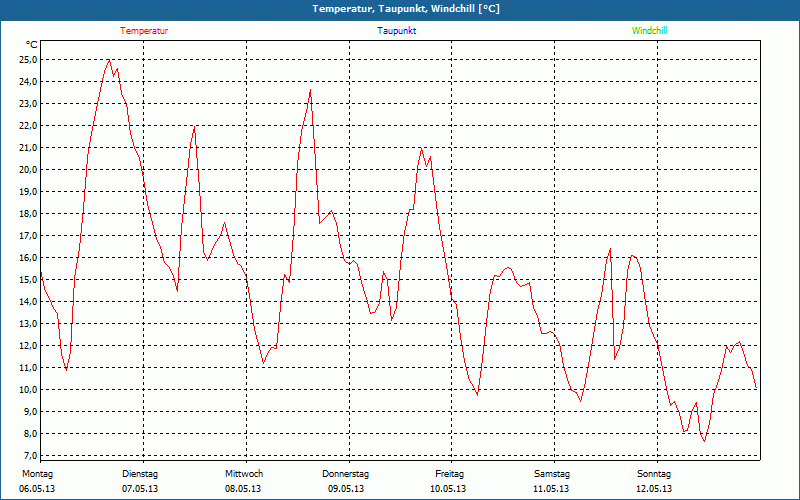Click the Donnerstag day label
Viewport: 800px width, 500px height.
point(345,474)
